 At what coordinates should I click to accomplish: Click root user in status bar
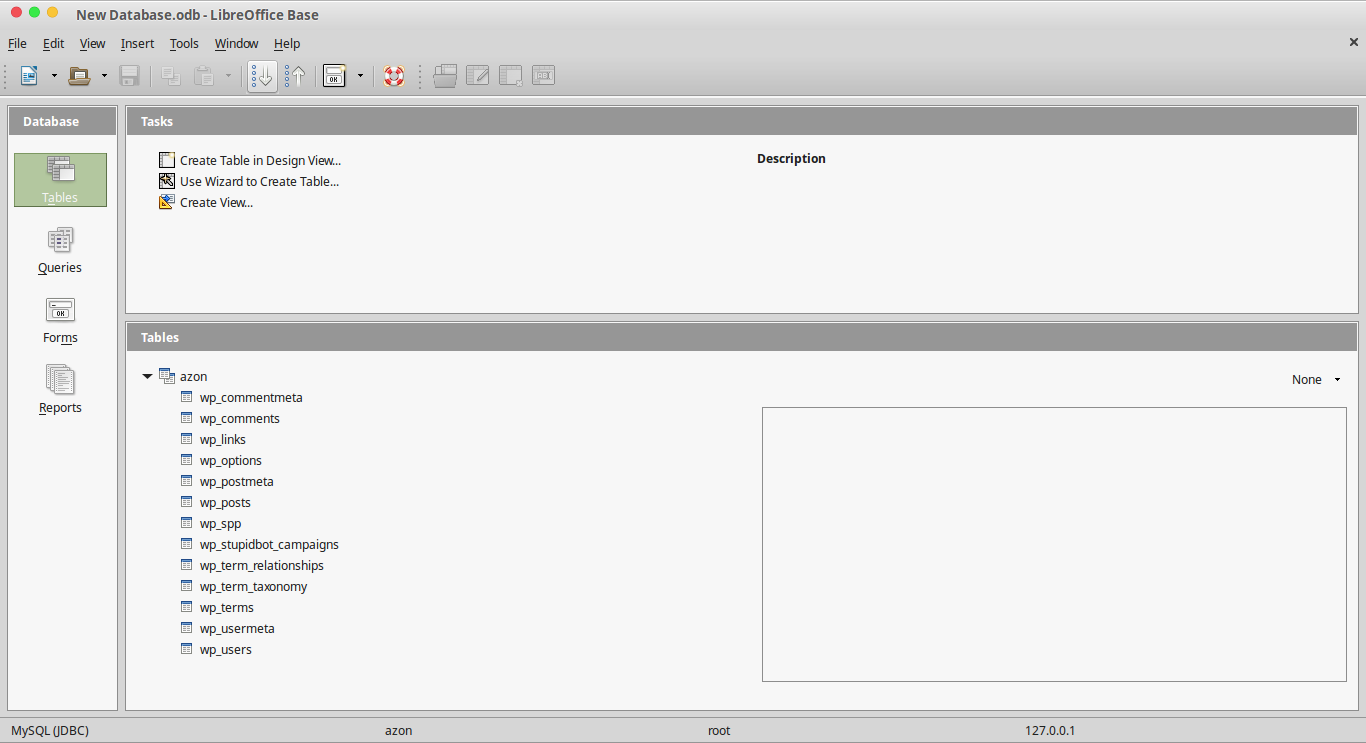[x=719, y=731]
